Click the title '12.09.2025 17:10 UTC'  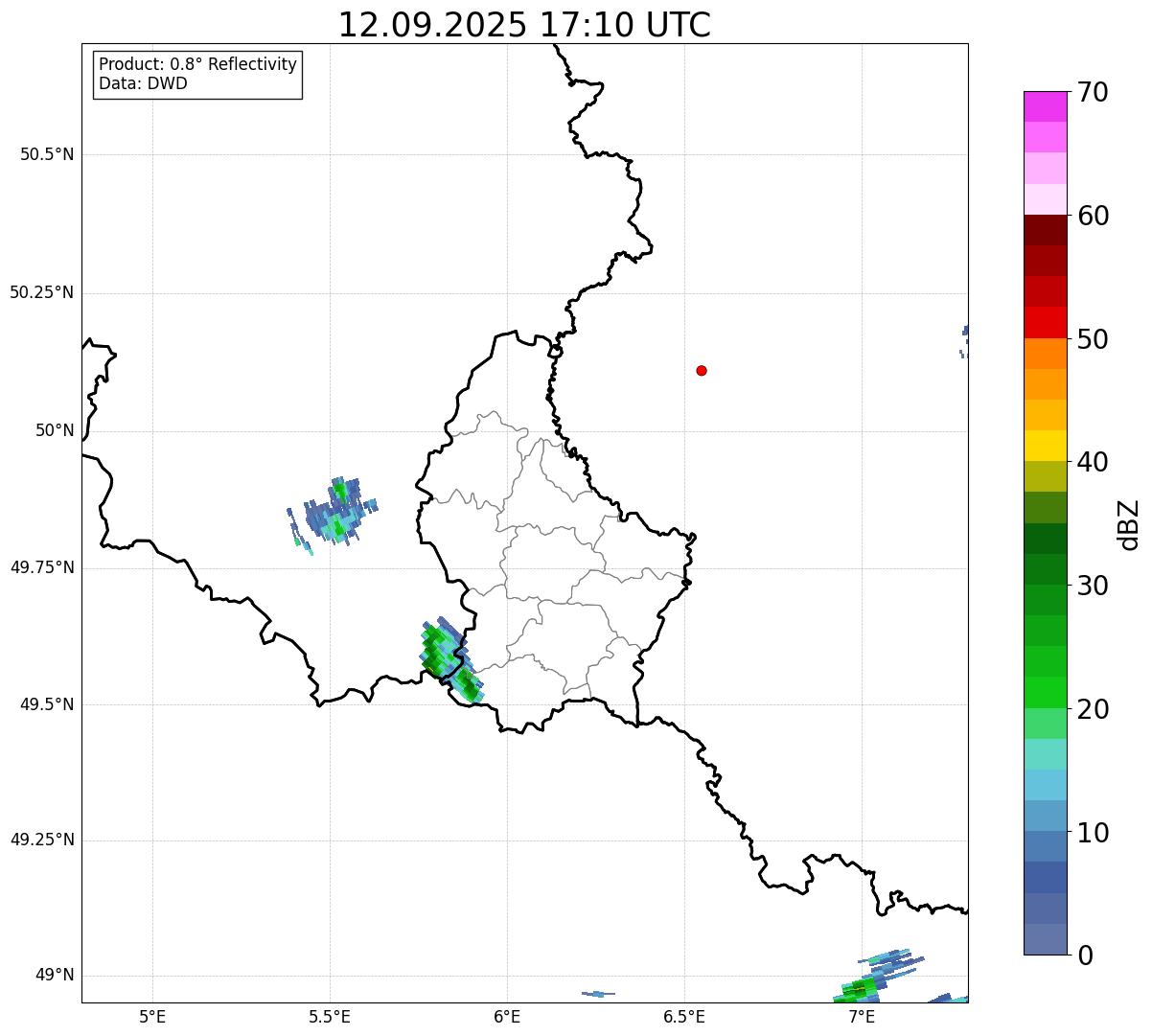pos(524,25)
